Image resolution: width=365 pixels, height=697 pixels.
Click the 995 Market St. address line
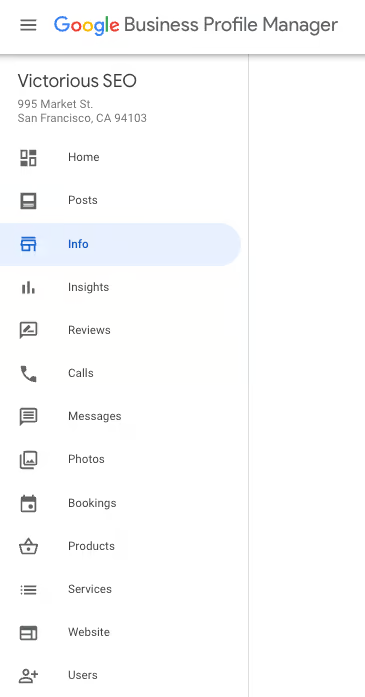point(55,104)
